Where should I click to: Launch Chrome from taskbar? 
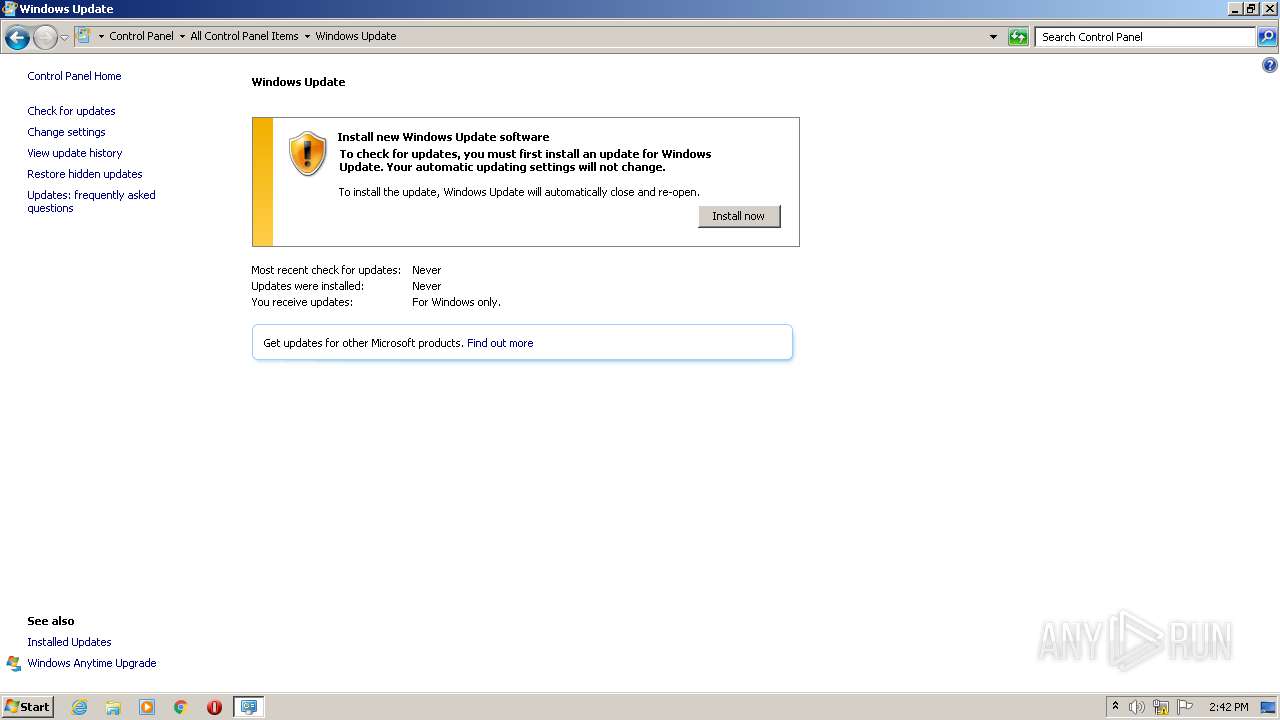coord(180,707)
